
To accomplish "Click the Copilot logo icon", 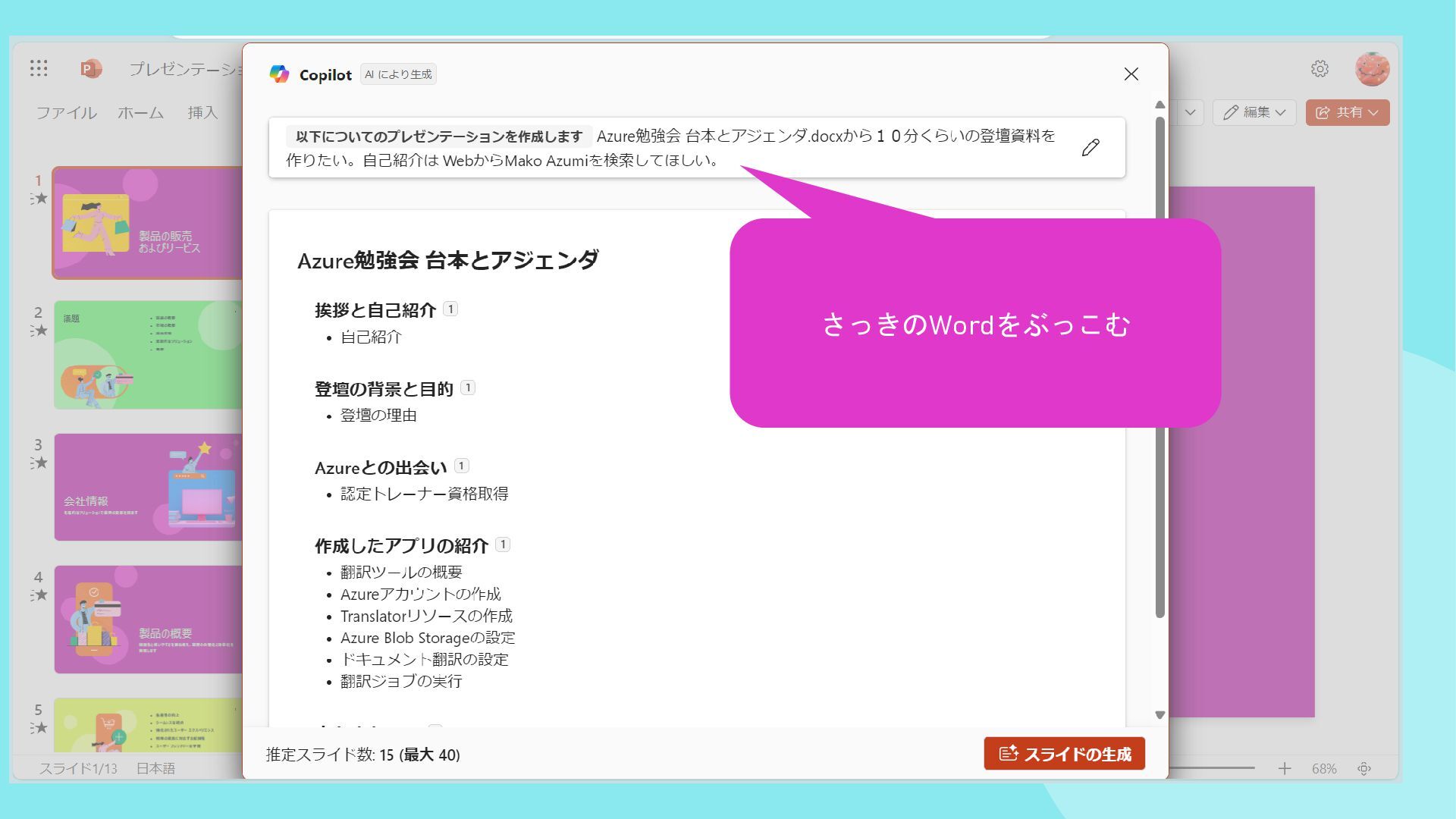I will coord(279,74).
